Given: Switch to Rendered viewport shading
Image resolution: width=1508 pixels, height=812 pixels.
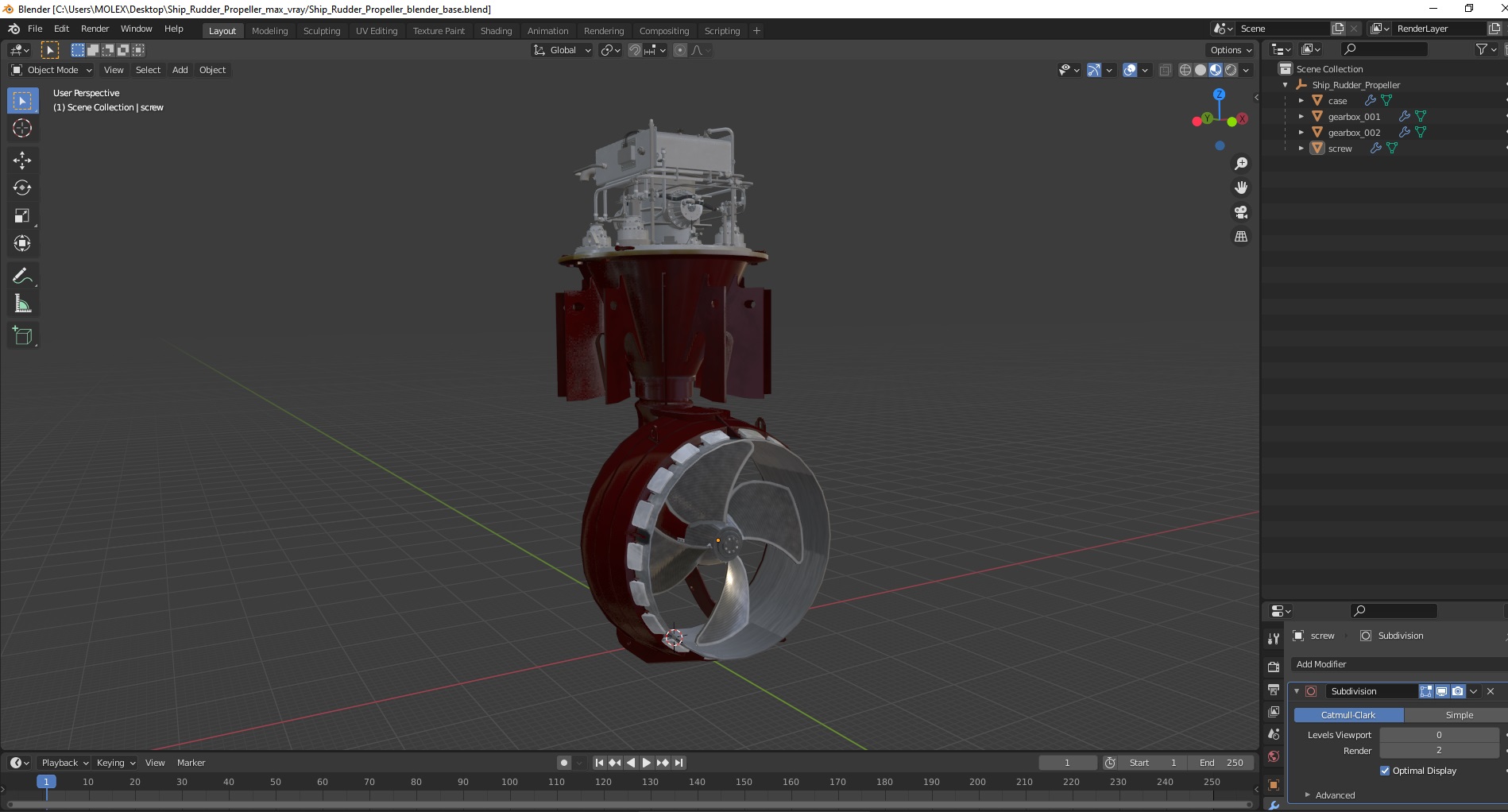Looking at the screenshot, I should pos(1231,70).
